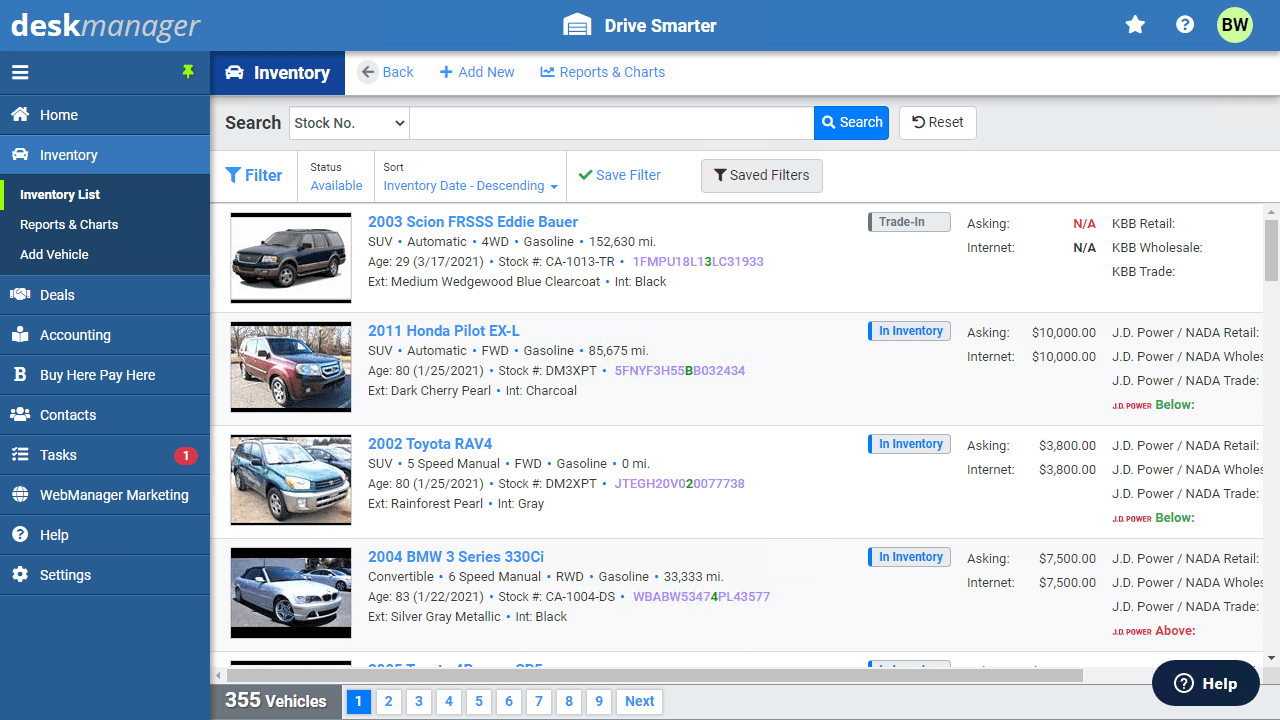
Task: Open the Inventory Date - Descending sort dropdown
Action: click(469, 185)
